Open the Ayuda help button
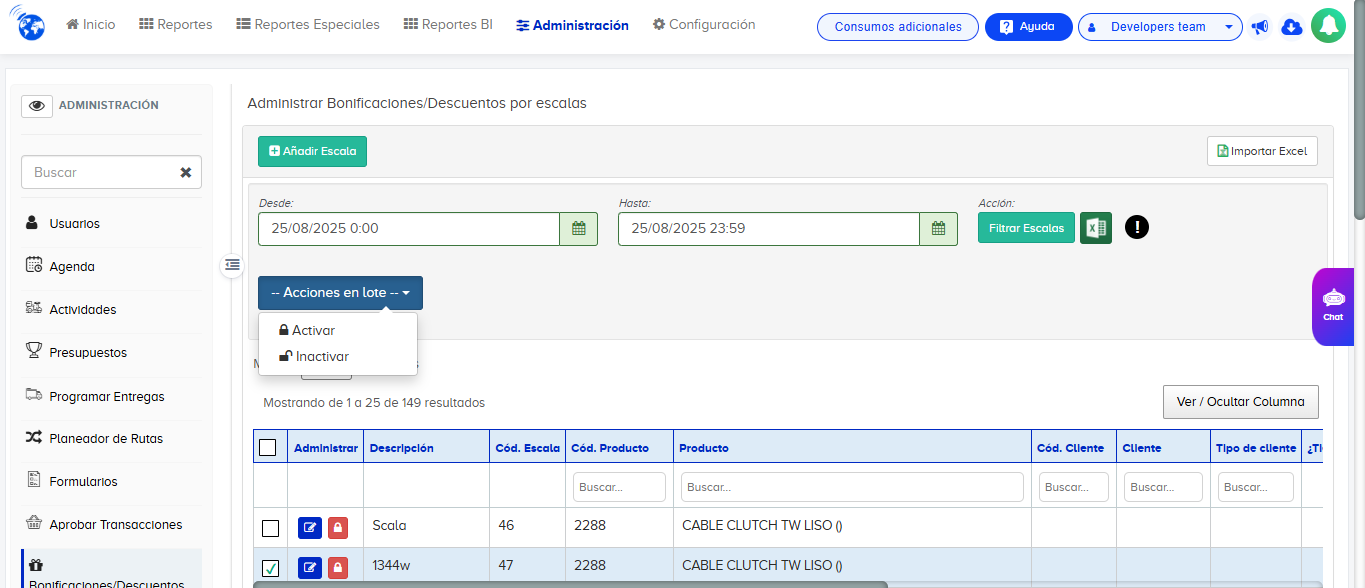The width and height of the screenshot is (1365, 588). click(x=1029, y=27)
